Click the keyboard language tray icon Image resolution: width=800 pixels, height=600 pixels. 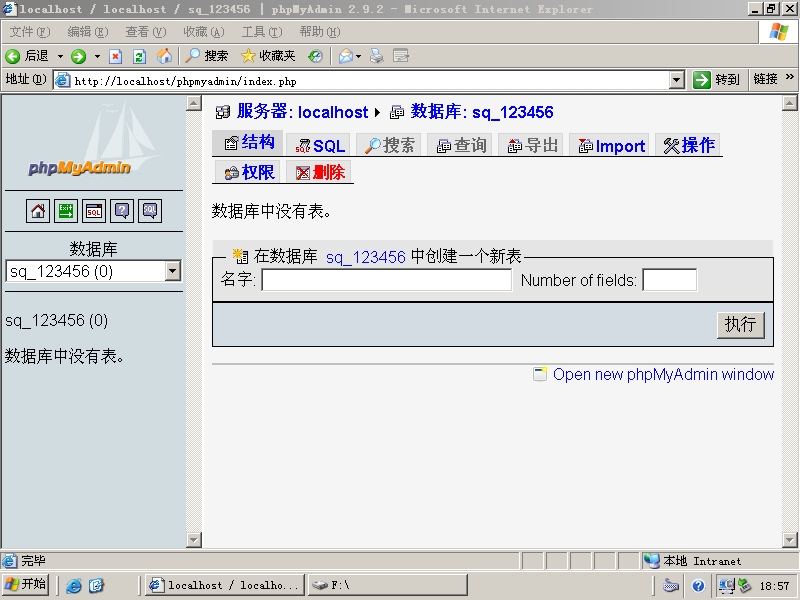point(670,586)
